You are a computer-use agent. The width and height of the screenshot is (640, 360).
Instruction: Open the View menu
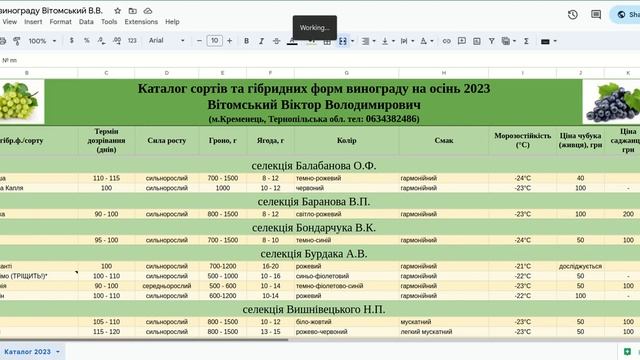click(x=9, y=22)
